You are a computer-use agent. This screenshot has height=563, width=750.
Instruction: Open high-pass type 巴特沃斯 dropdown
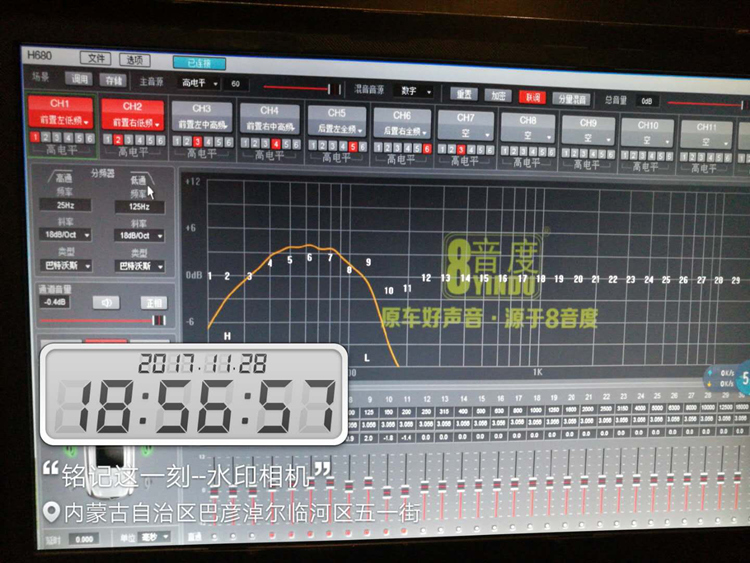[66, 265]
